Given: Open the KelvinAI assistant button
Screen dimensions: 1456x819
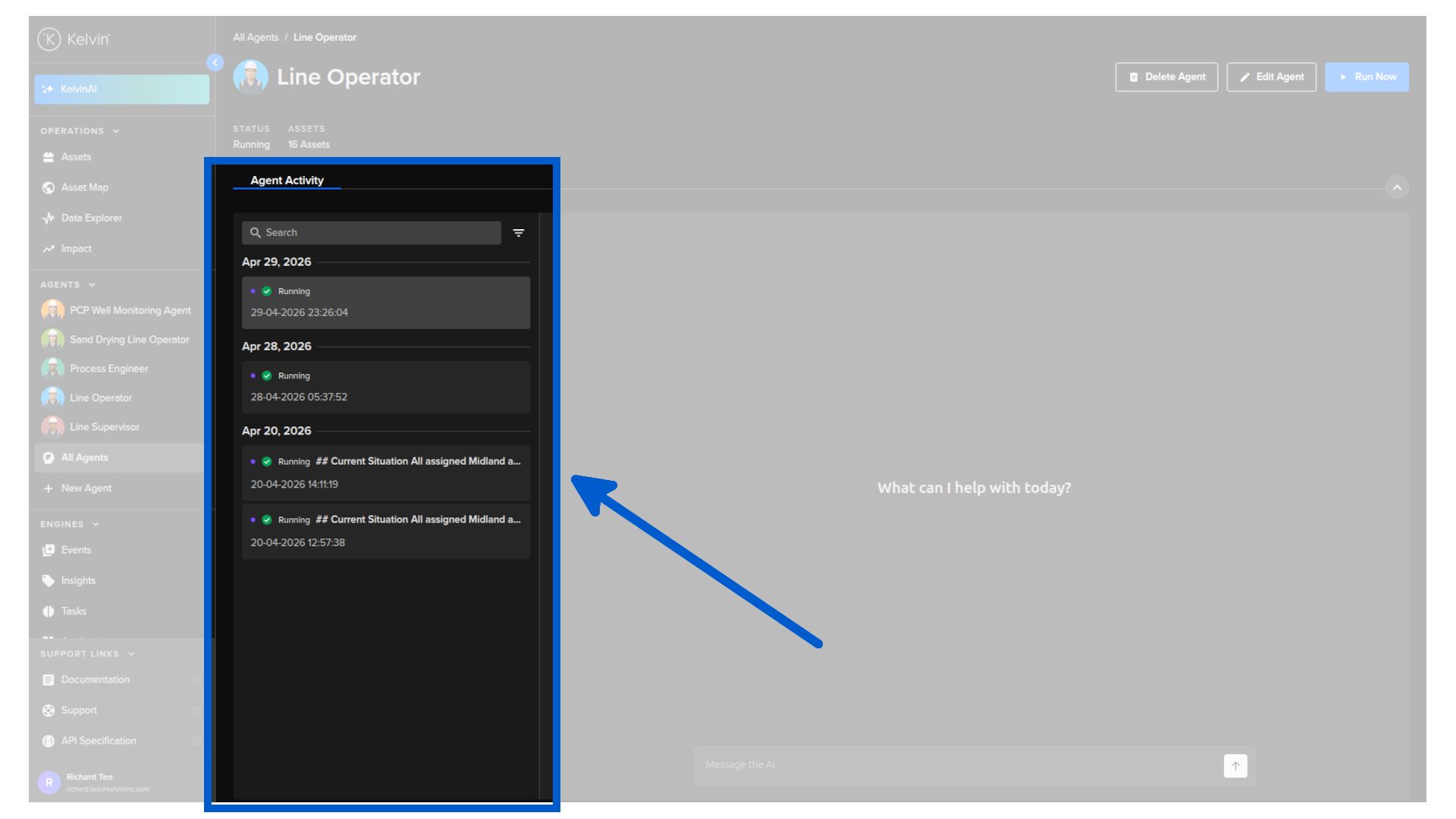Looking at the screenshot, I should coord(121,89).
